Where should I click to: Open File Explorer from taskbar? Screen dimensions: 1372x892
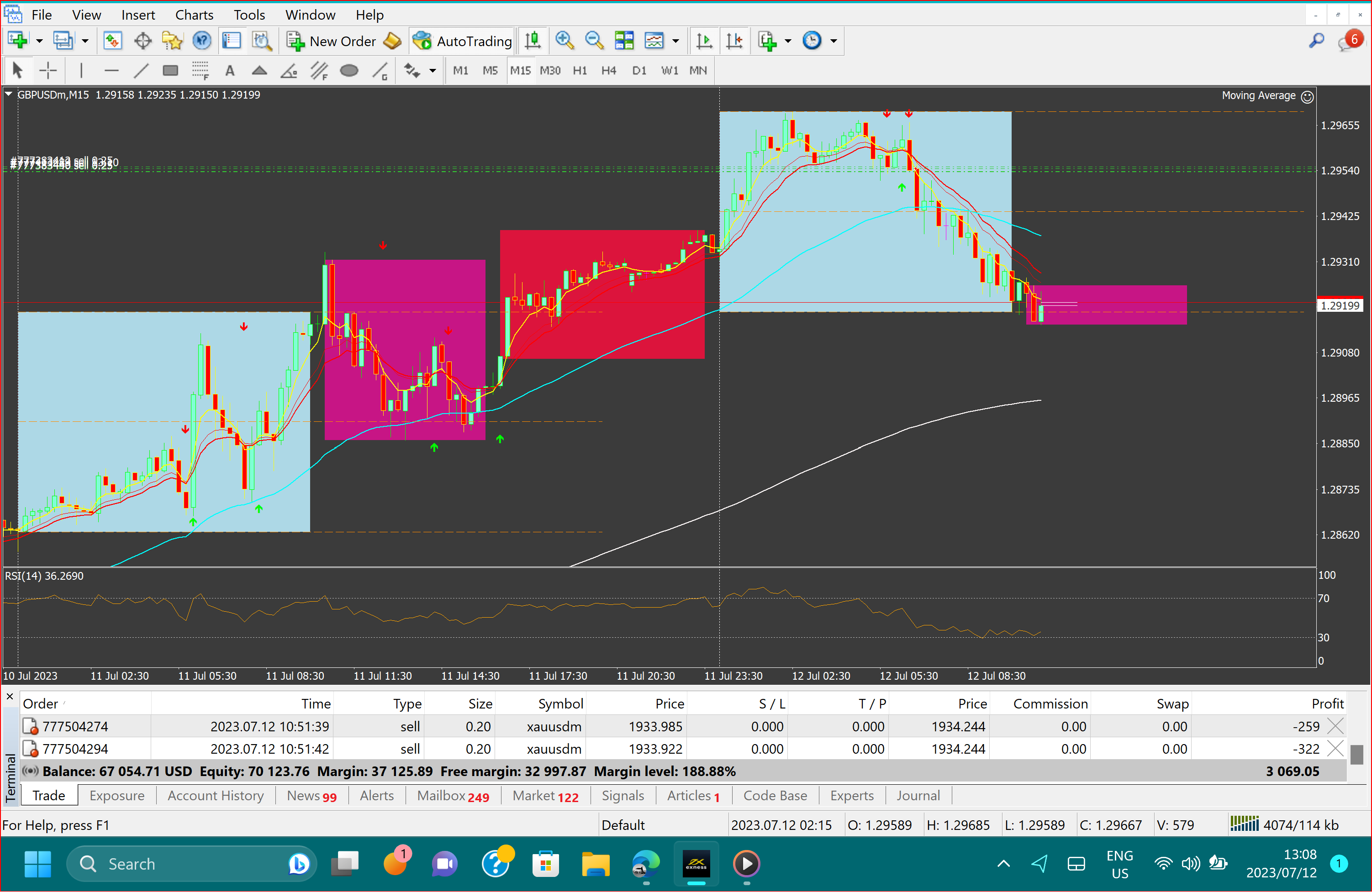(596, 863)
